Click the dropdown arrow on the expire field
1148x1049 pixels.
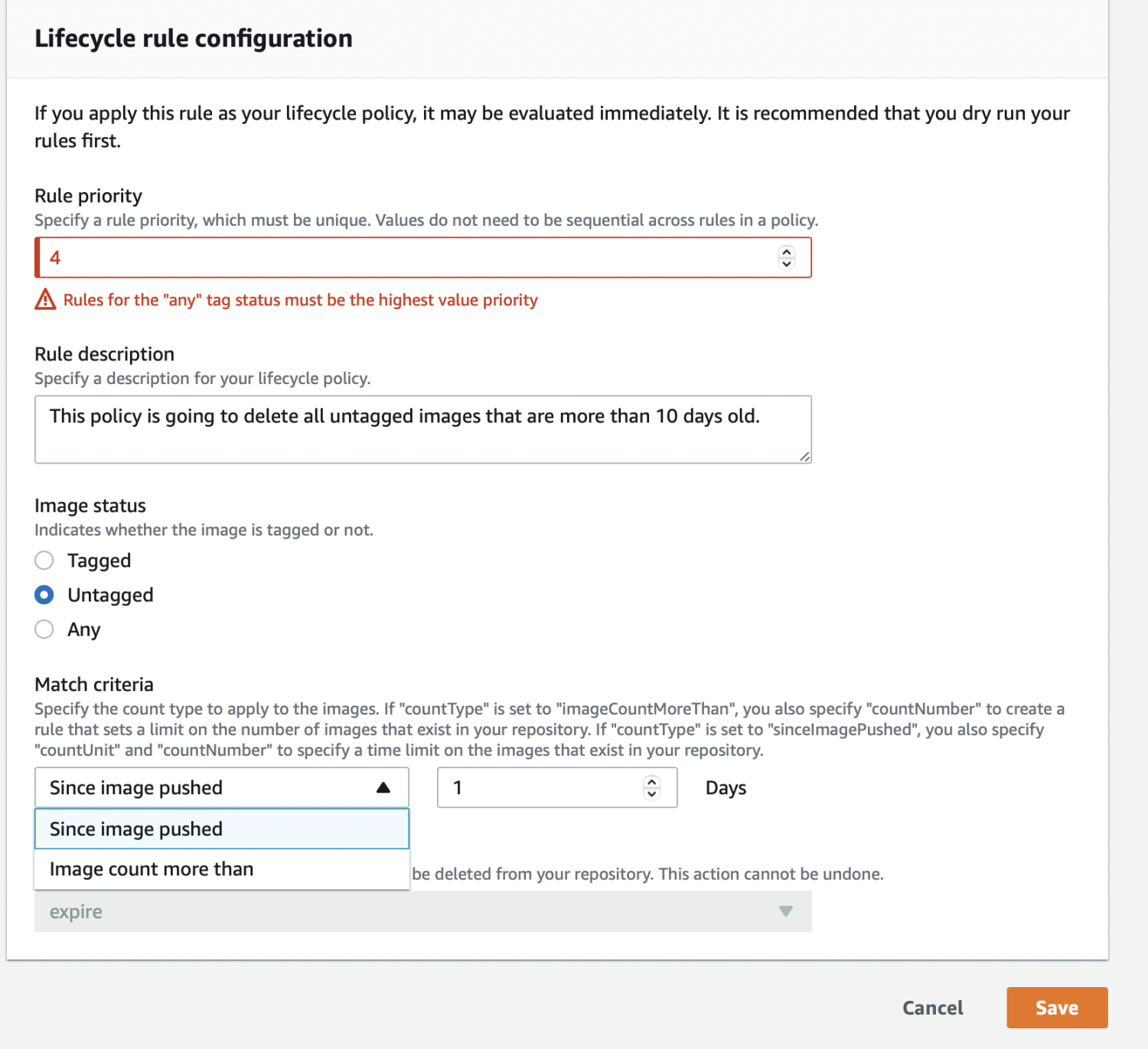coord(785,911)
